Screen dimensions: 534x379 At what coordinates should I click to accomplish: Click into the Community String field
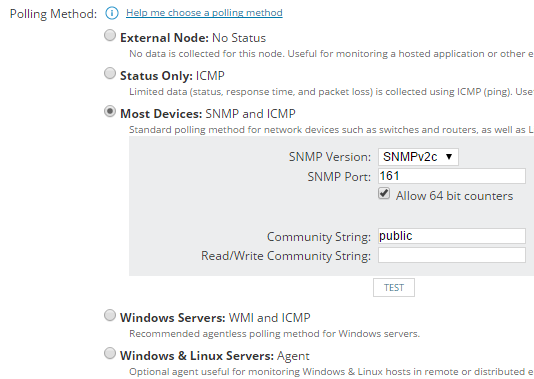click(452, 236)
